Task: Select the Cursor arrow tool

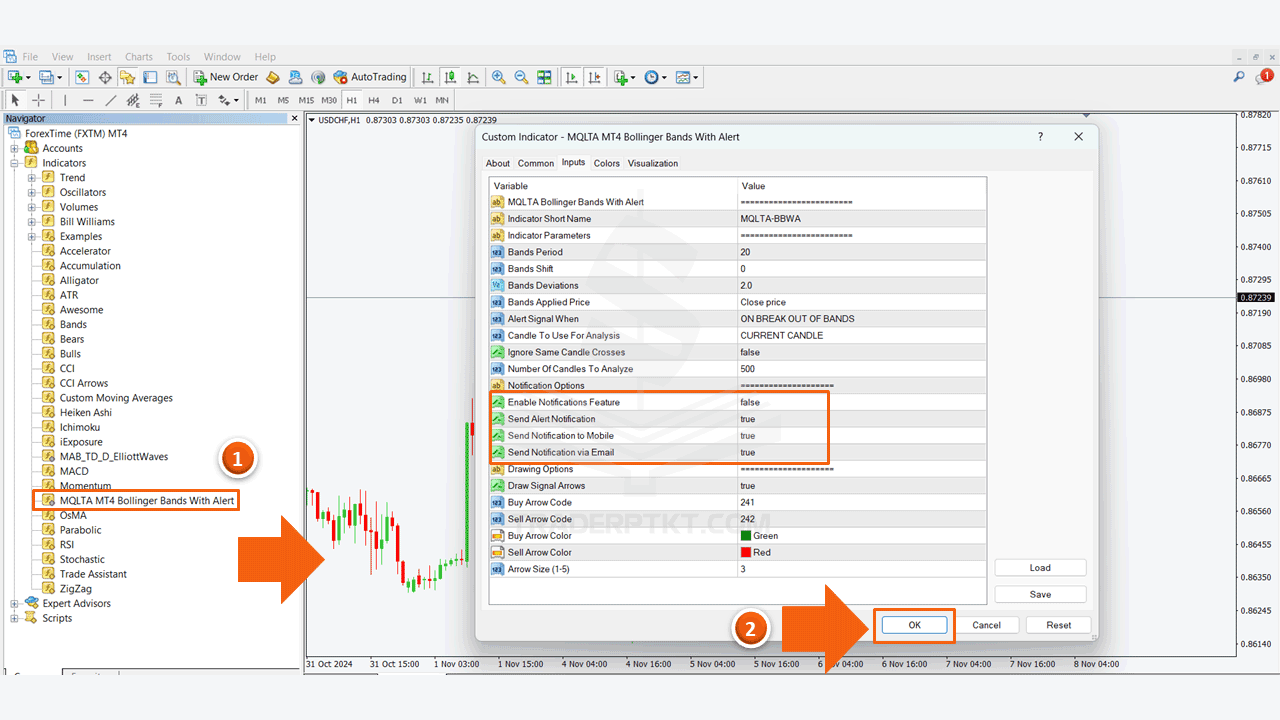Action: click(x=16, y=100)
